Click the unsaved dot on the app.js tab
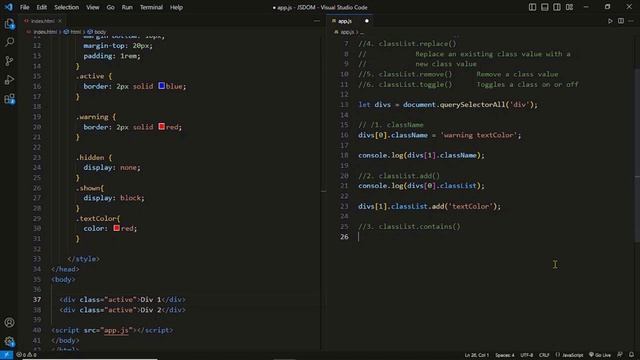640x360 pixels. click(x=367, y=21)
